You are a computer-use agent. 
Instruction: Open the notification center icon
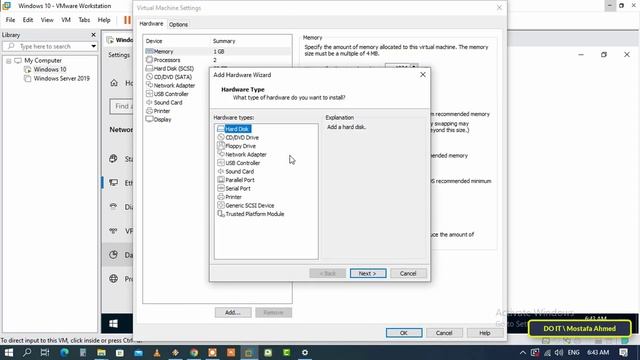[623, 353]
